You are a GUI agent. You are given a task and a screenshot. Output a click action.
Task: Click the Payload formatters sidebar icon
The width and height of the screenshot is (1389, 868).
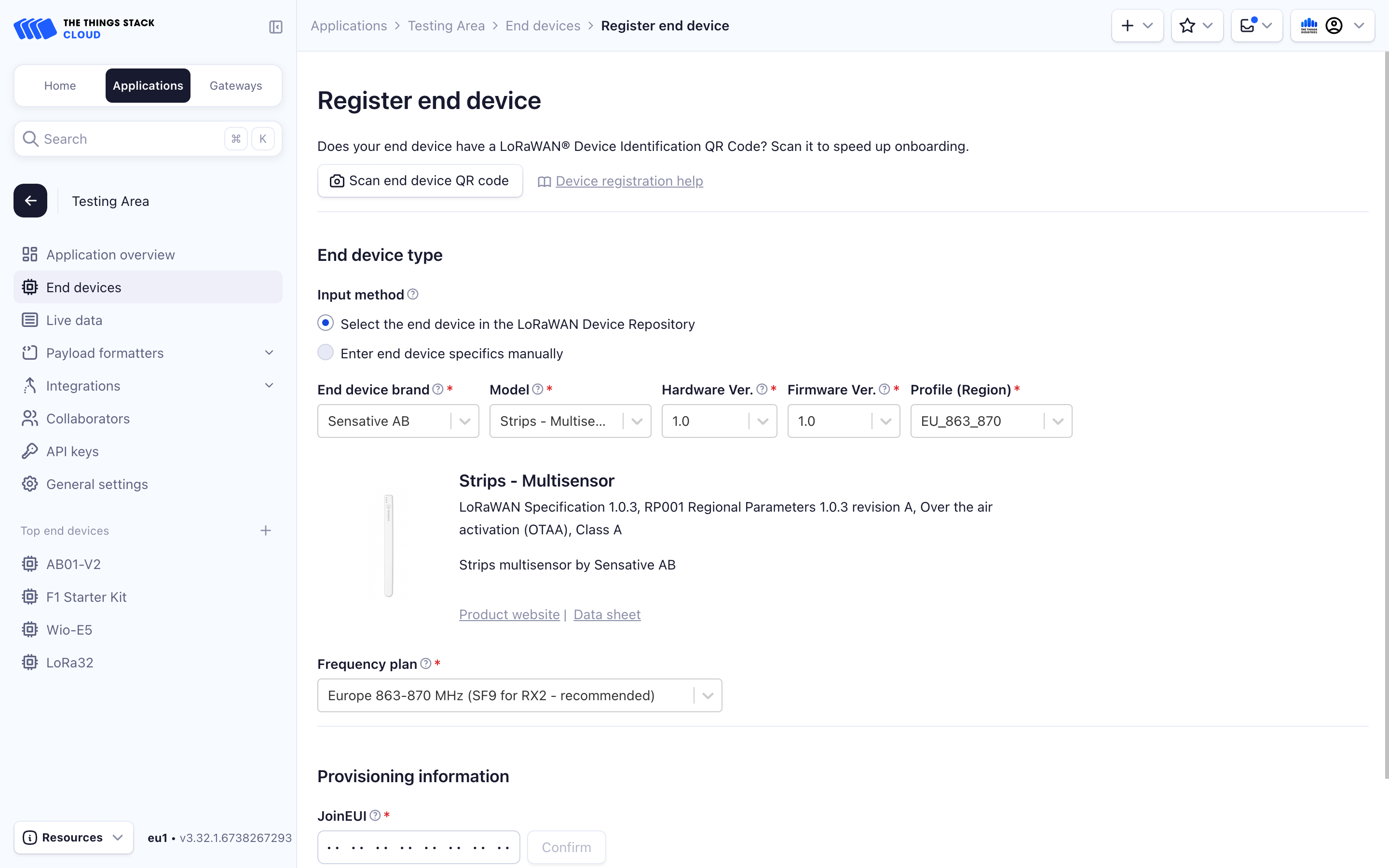pyautogui.click(x=29, y=352)
